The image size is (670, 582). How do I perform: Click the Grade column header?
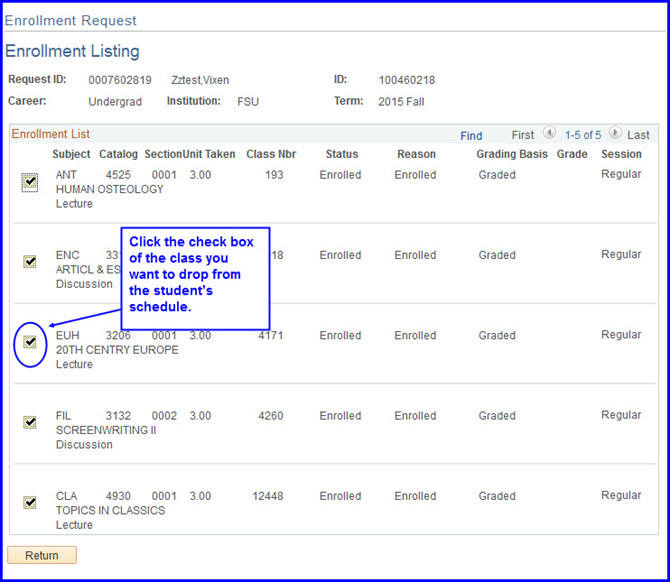coord(572,155)
